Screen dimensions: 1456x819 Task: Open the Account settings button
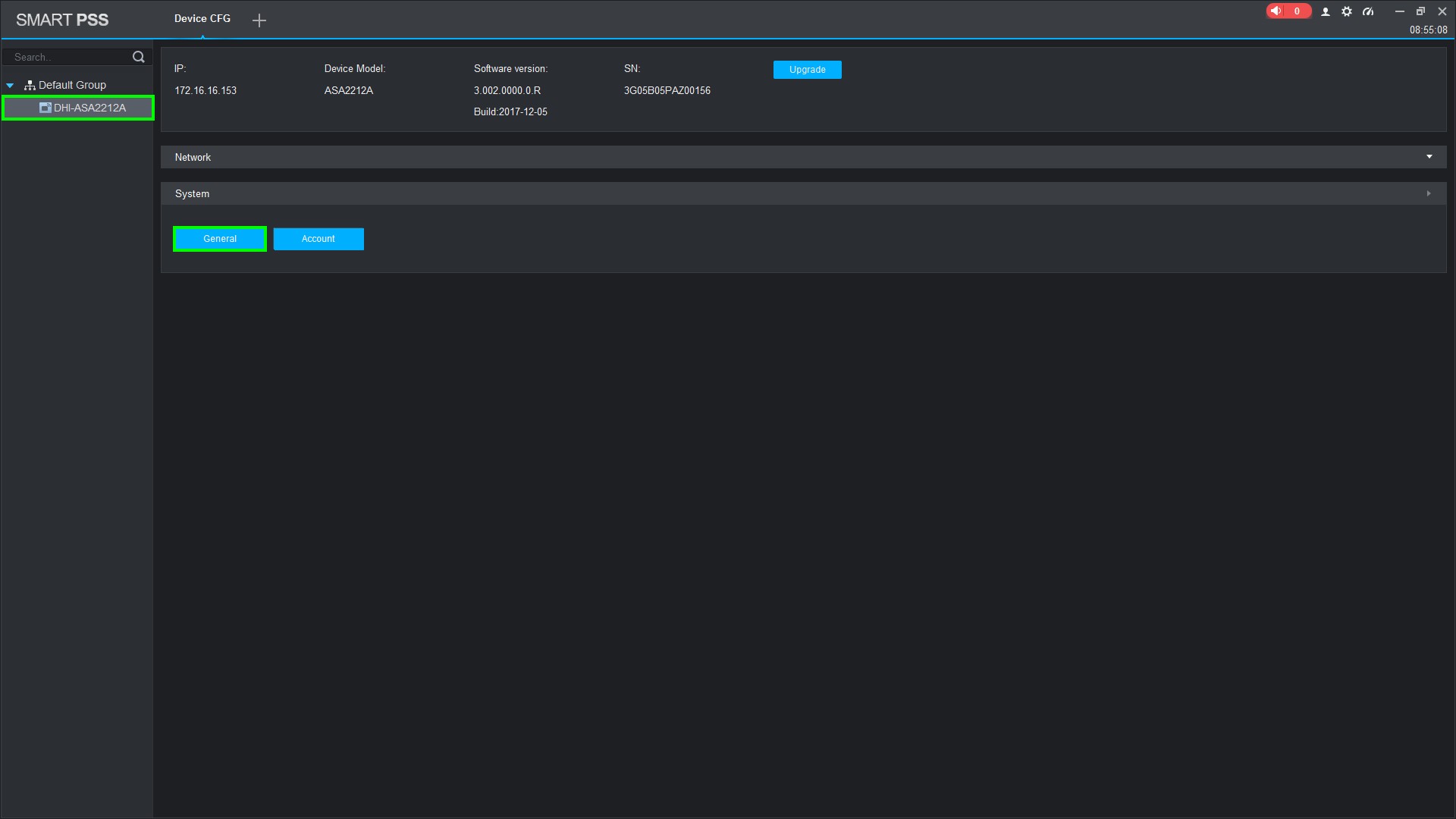(x=318, y=239)
